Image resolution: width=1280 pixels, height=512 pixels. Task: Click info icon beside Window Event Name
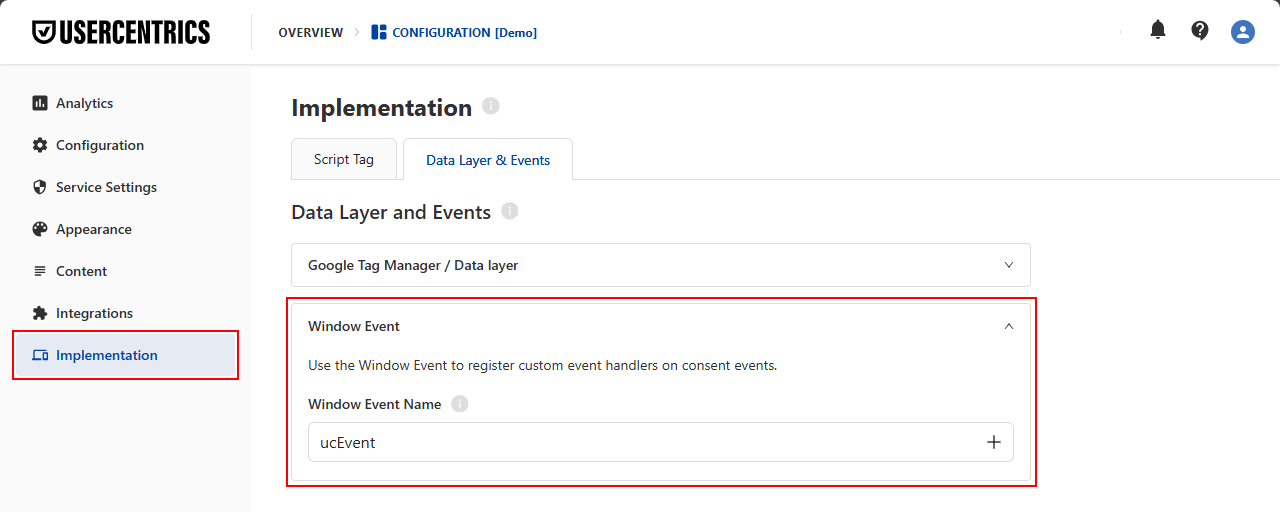pos(459,404)
